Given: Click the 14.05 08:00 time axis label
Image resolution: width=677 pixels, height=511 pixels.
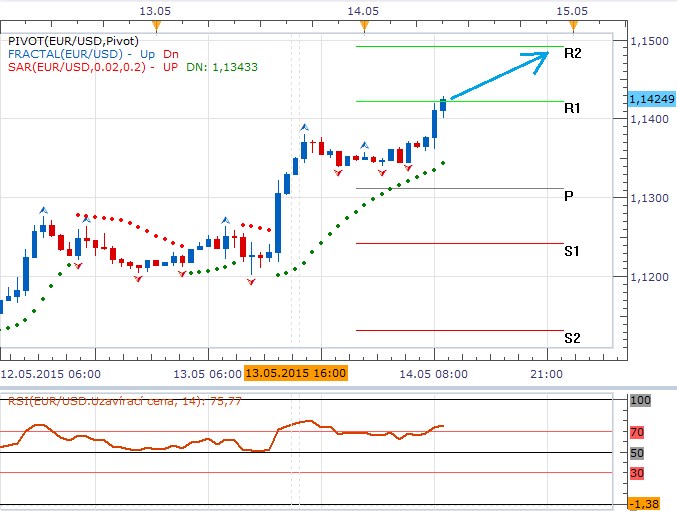Looking at the screenshot, I should coord(433,373).
